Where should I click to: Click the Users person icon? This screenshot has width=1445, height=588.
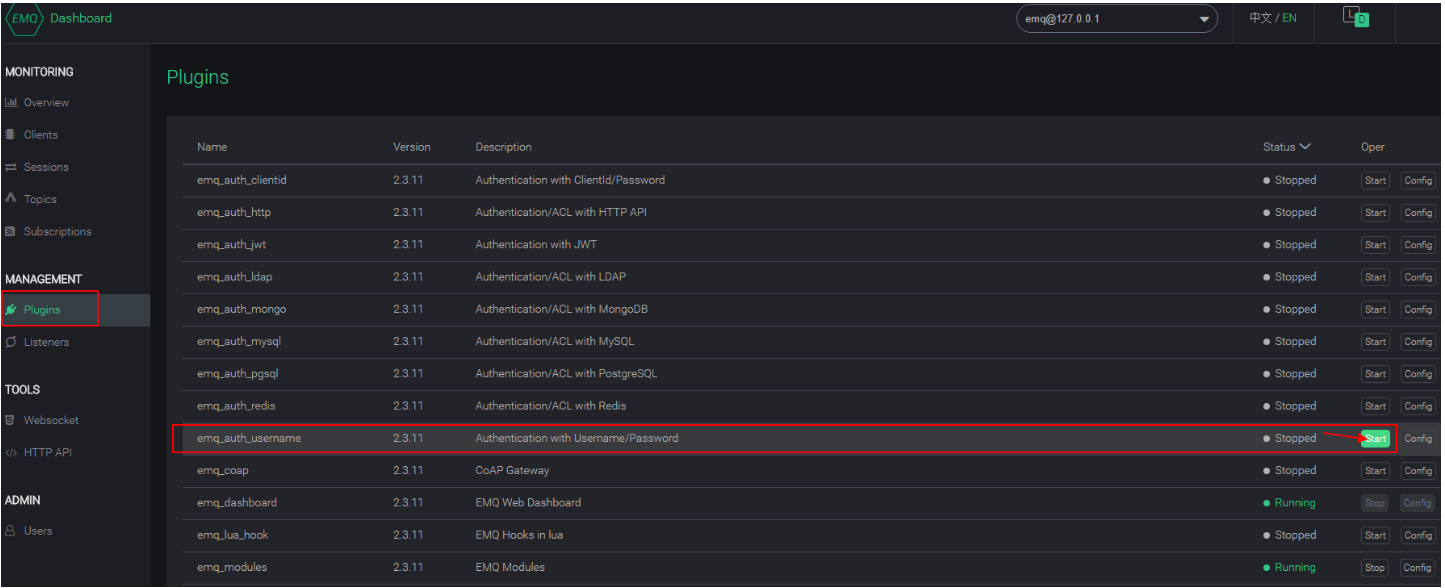point(11,531)
